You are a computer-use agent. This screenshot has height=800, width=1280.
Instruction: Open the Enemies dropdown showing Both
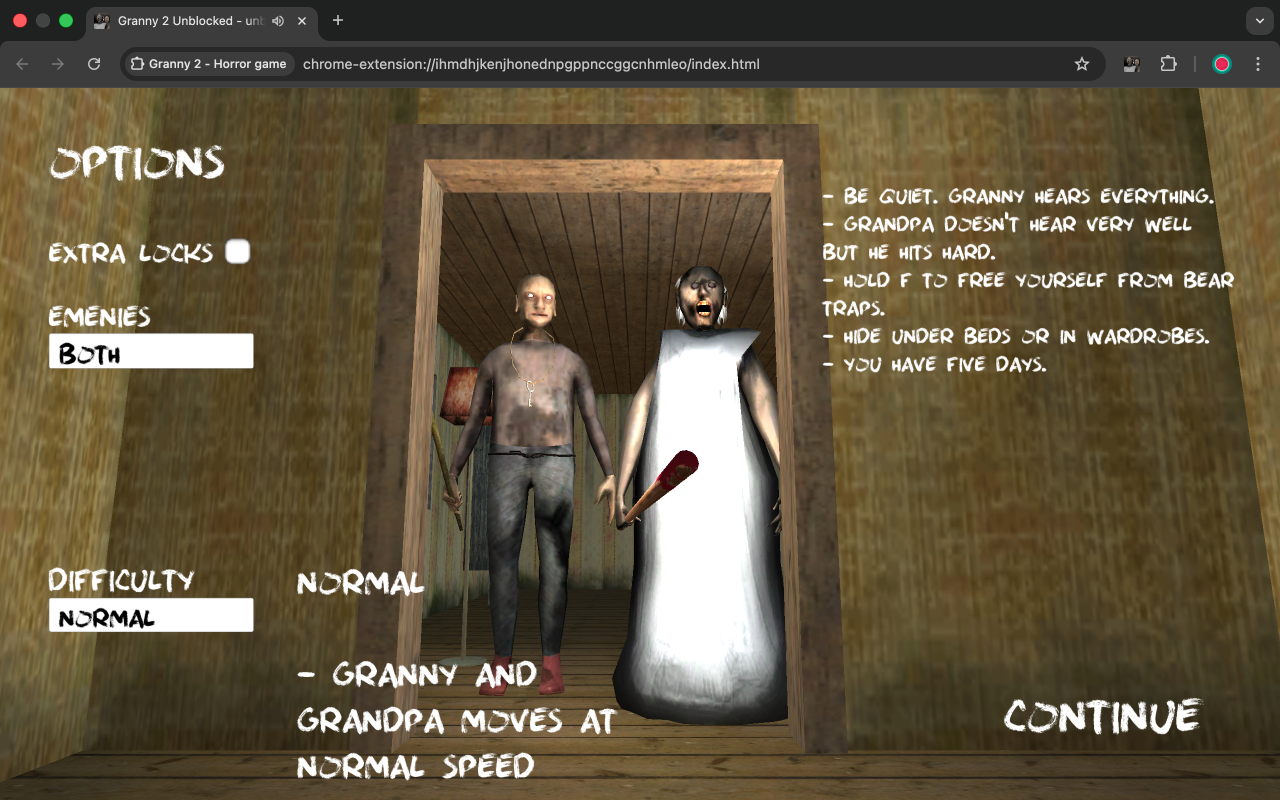pos(151,351)
